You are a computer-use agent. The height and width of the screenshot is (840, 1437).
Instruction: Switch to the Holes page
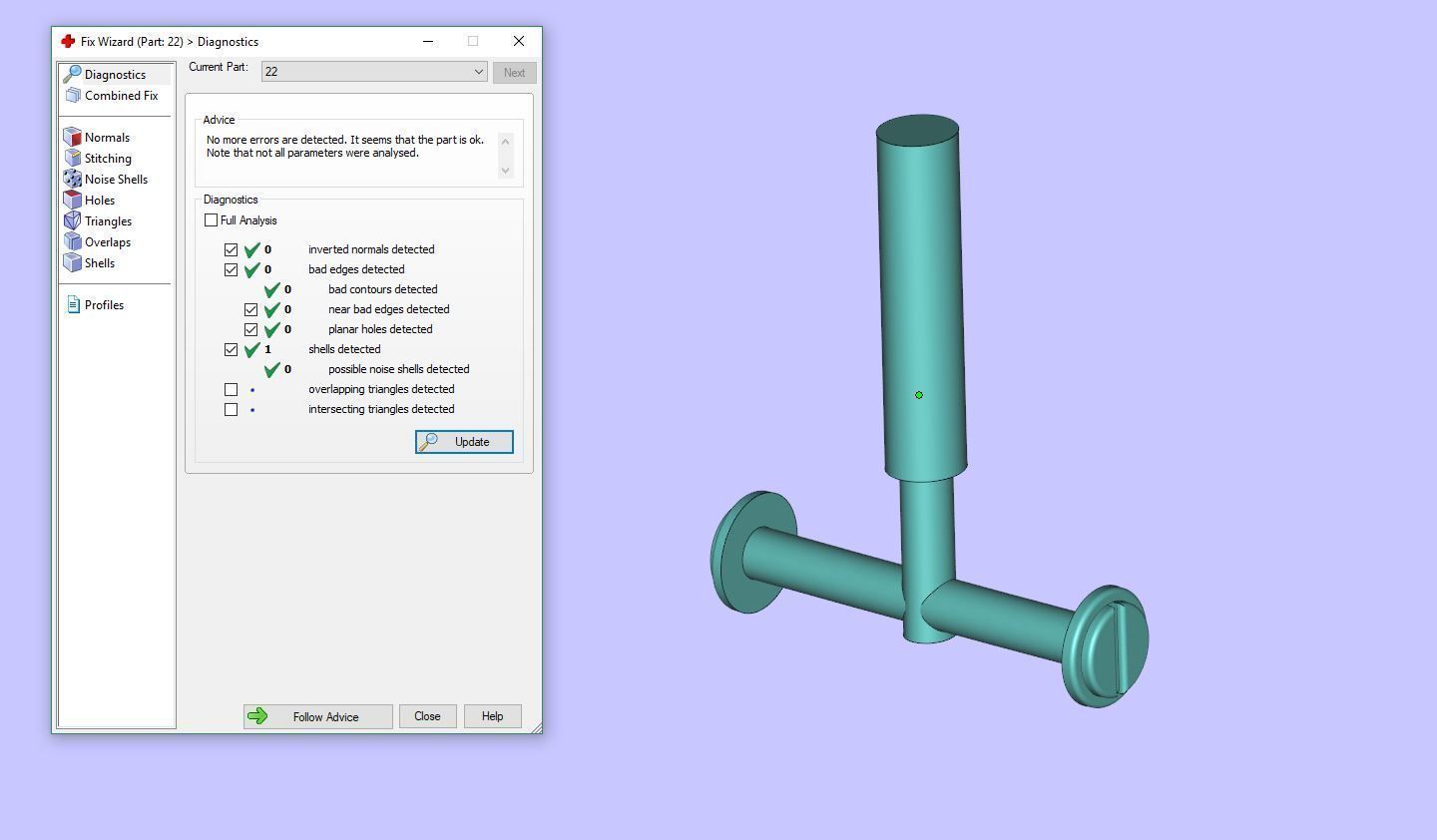(100, 201)
